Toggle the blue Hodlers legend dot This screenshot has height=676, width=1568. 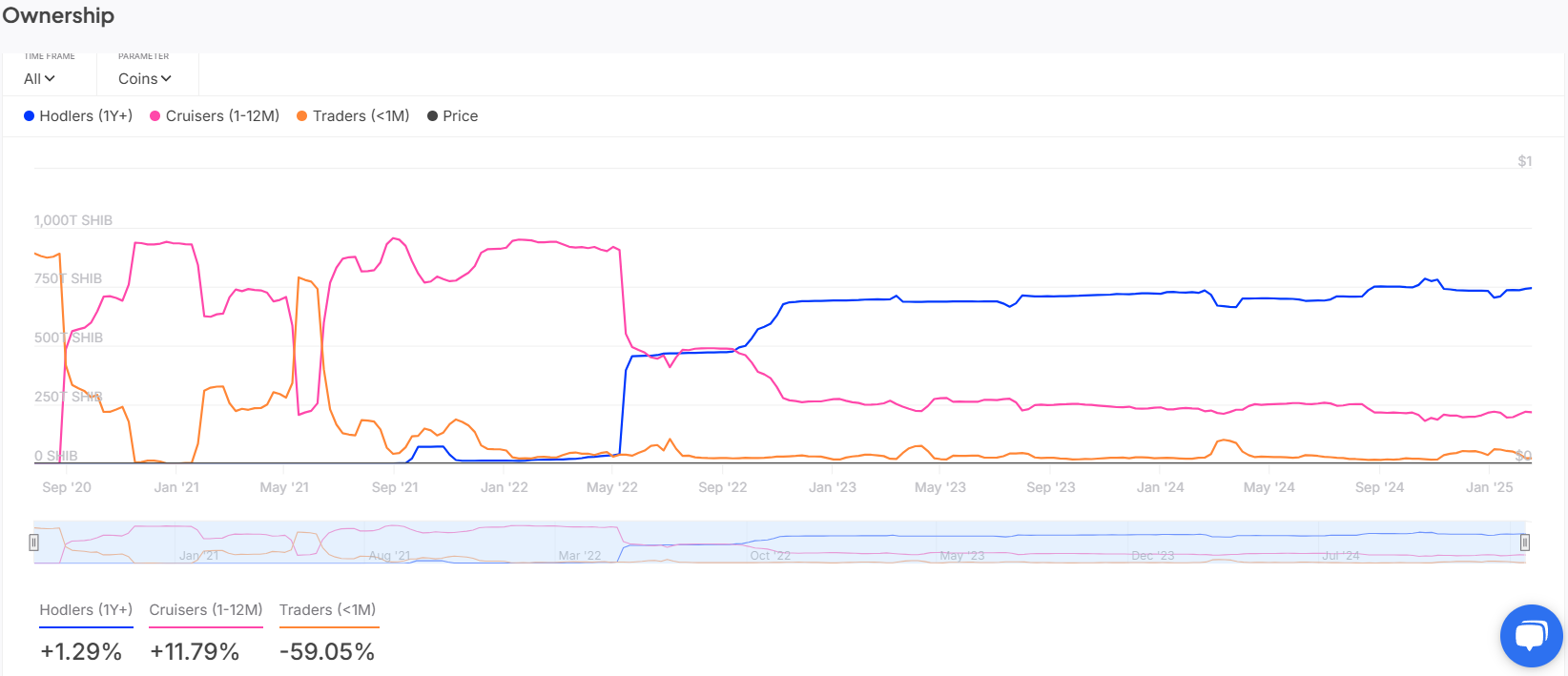[29, 116]
